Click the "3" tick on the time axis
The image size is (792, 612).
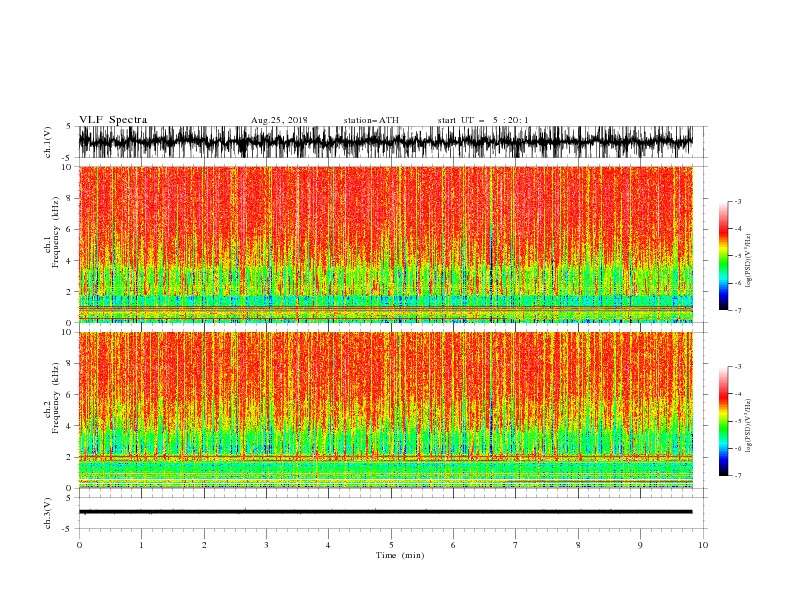(266, 545)
